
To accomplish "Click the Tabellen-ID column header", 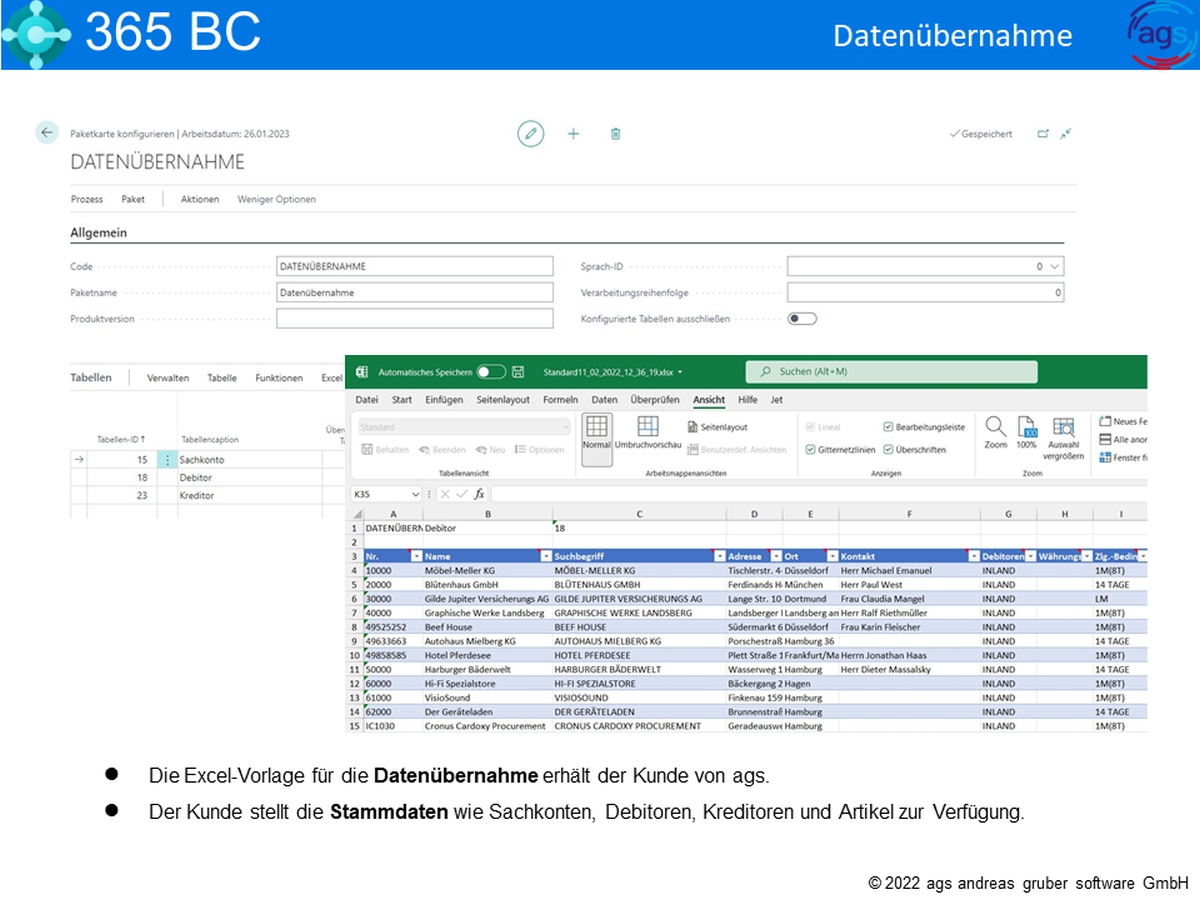I will coord(121,439).
